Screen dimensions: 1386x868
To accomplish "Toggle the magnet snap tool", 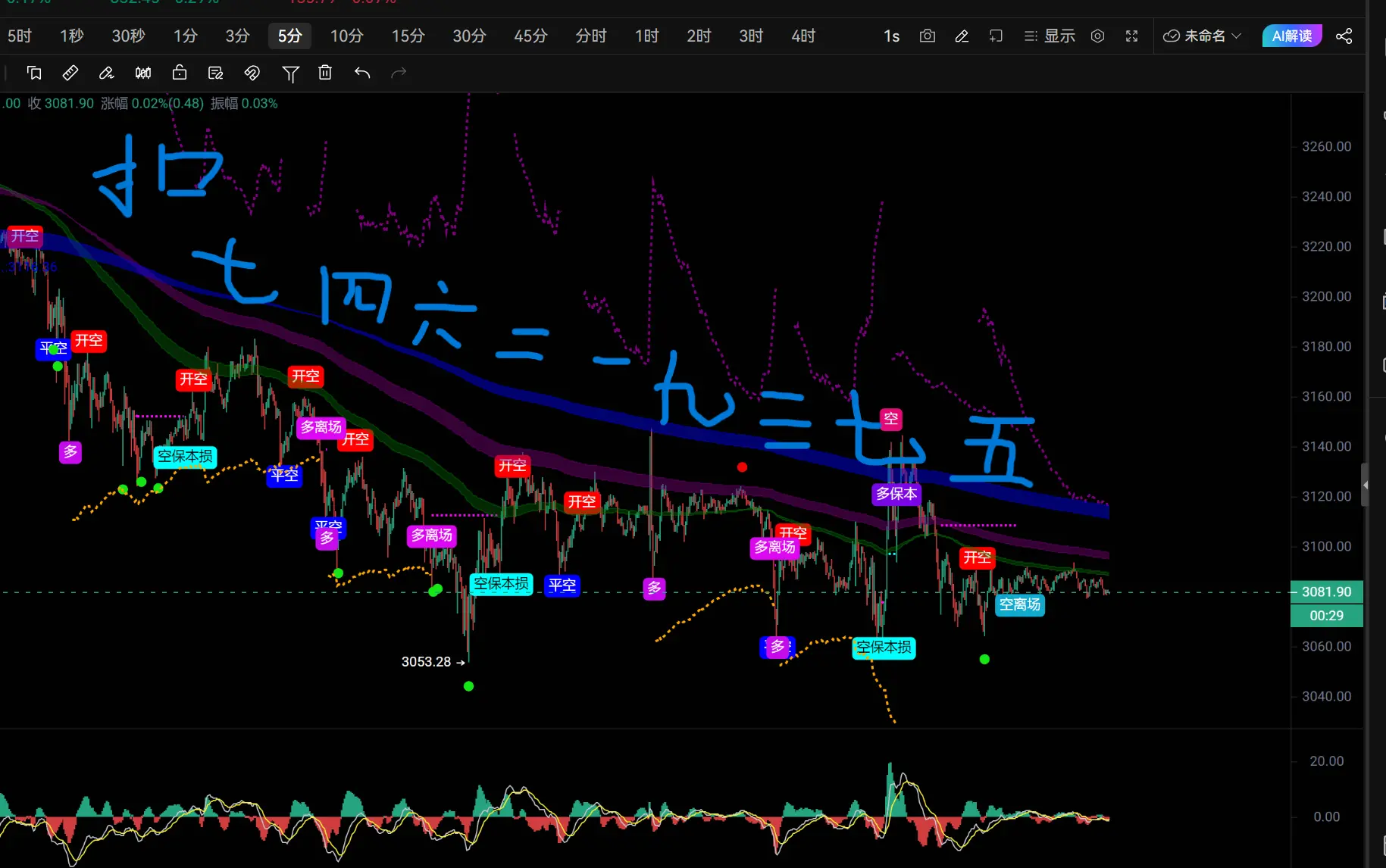I will coord(252,73).
